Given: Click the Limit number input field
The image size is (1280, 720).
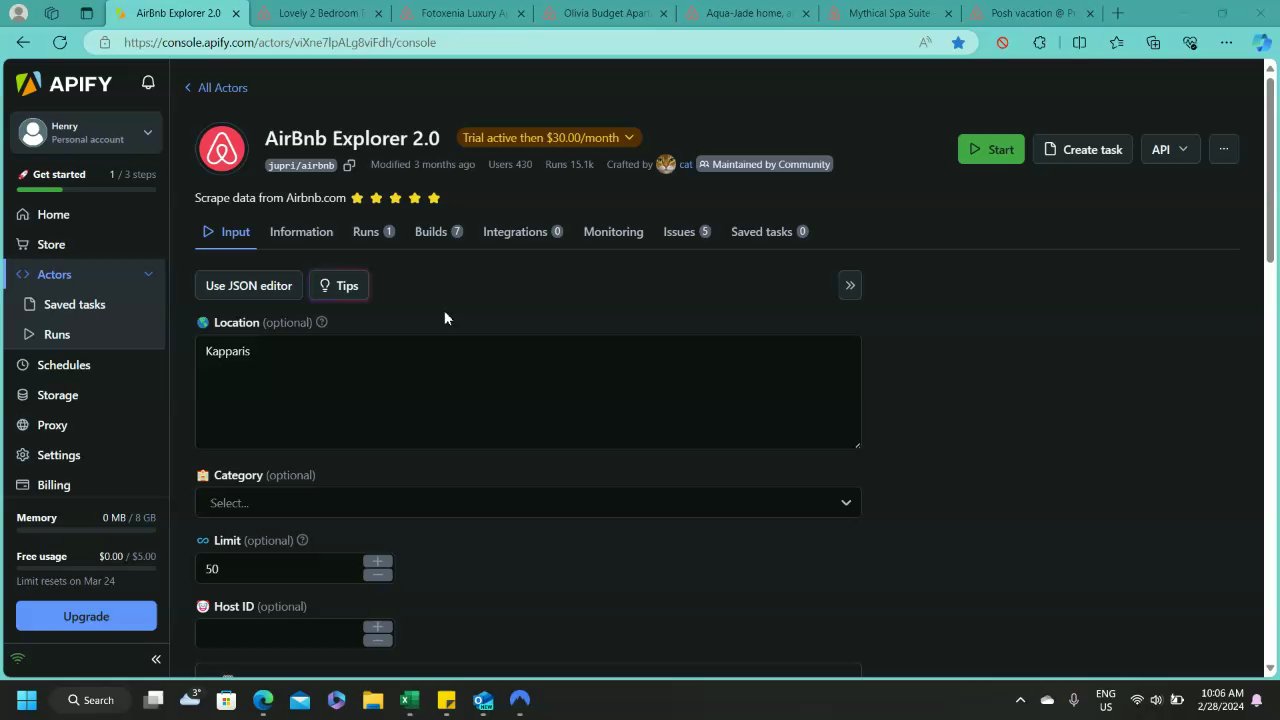Looking at the screenshot, I should [x=278, y=568].
